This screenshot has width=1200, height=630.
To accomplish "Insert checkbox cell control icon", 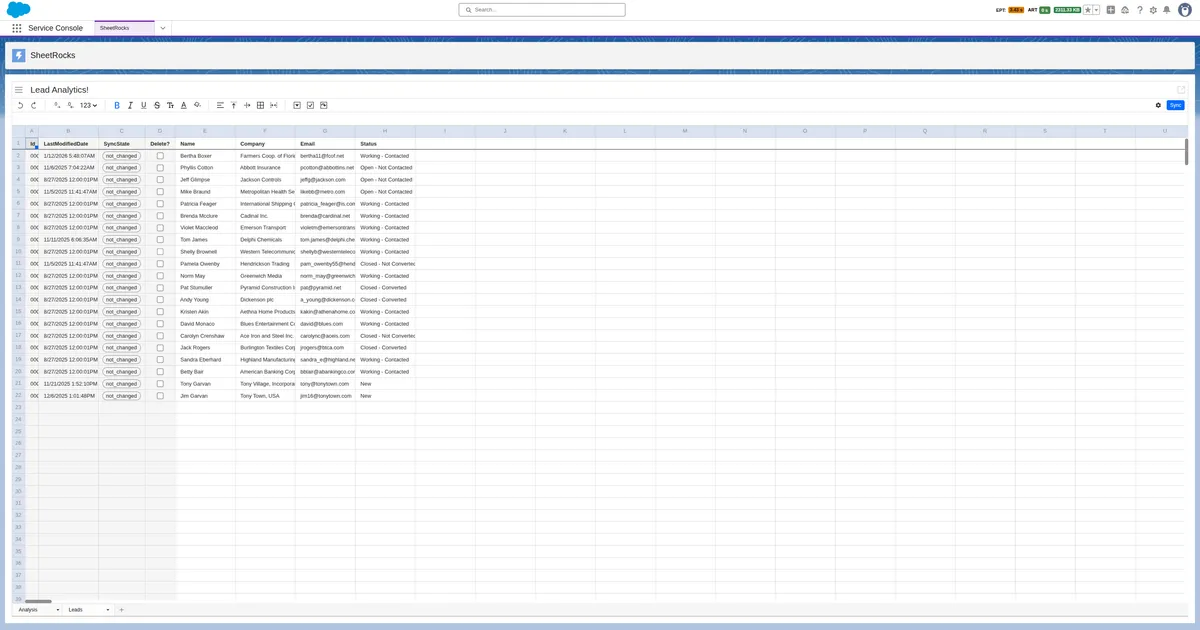I will [310, 105].
